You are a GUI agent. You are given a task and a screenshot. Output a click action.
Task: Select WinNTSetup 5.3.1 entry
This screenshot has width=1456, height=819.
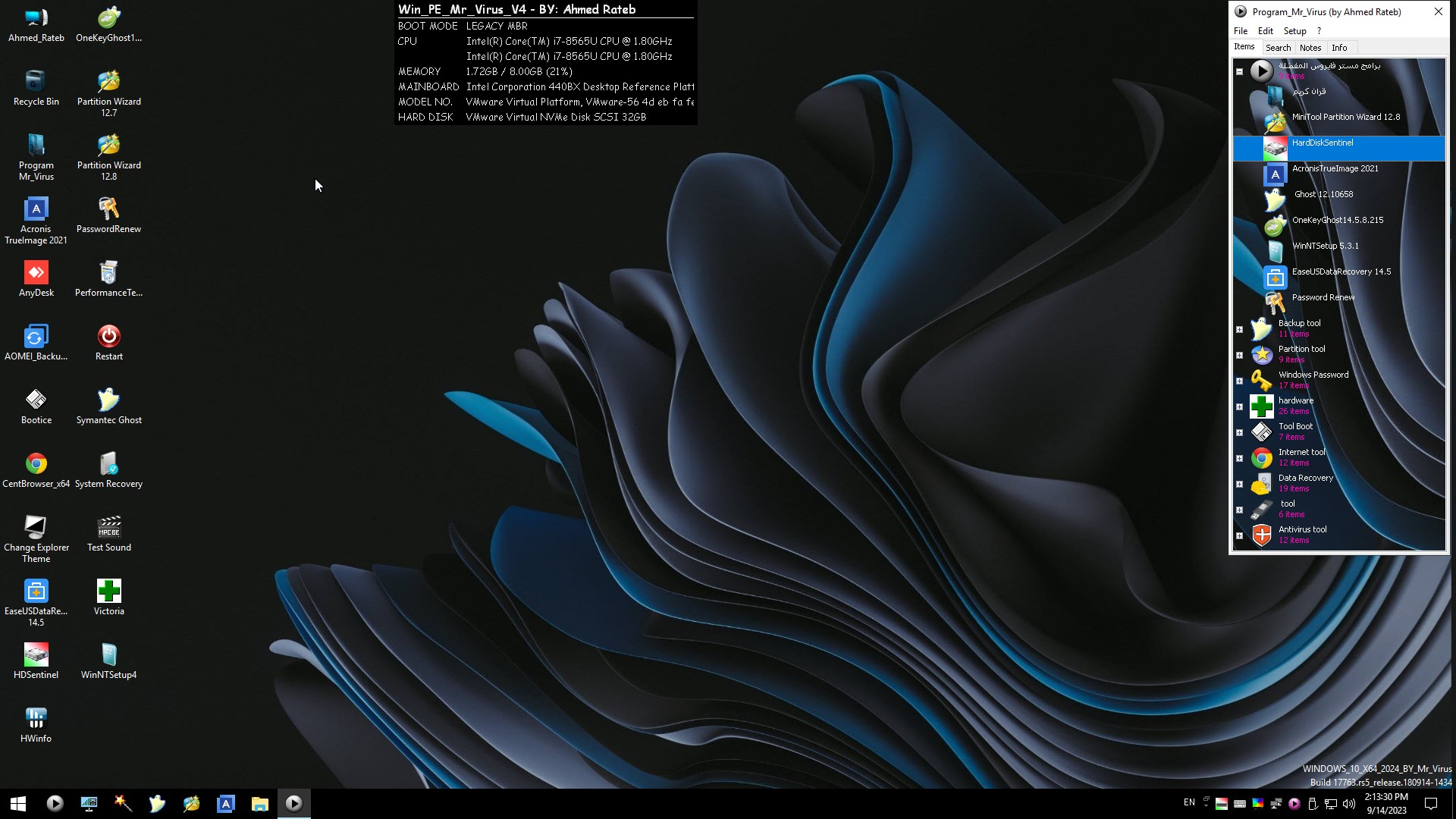[1339, 251]
